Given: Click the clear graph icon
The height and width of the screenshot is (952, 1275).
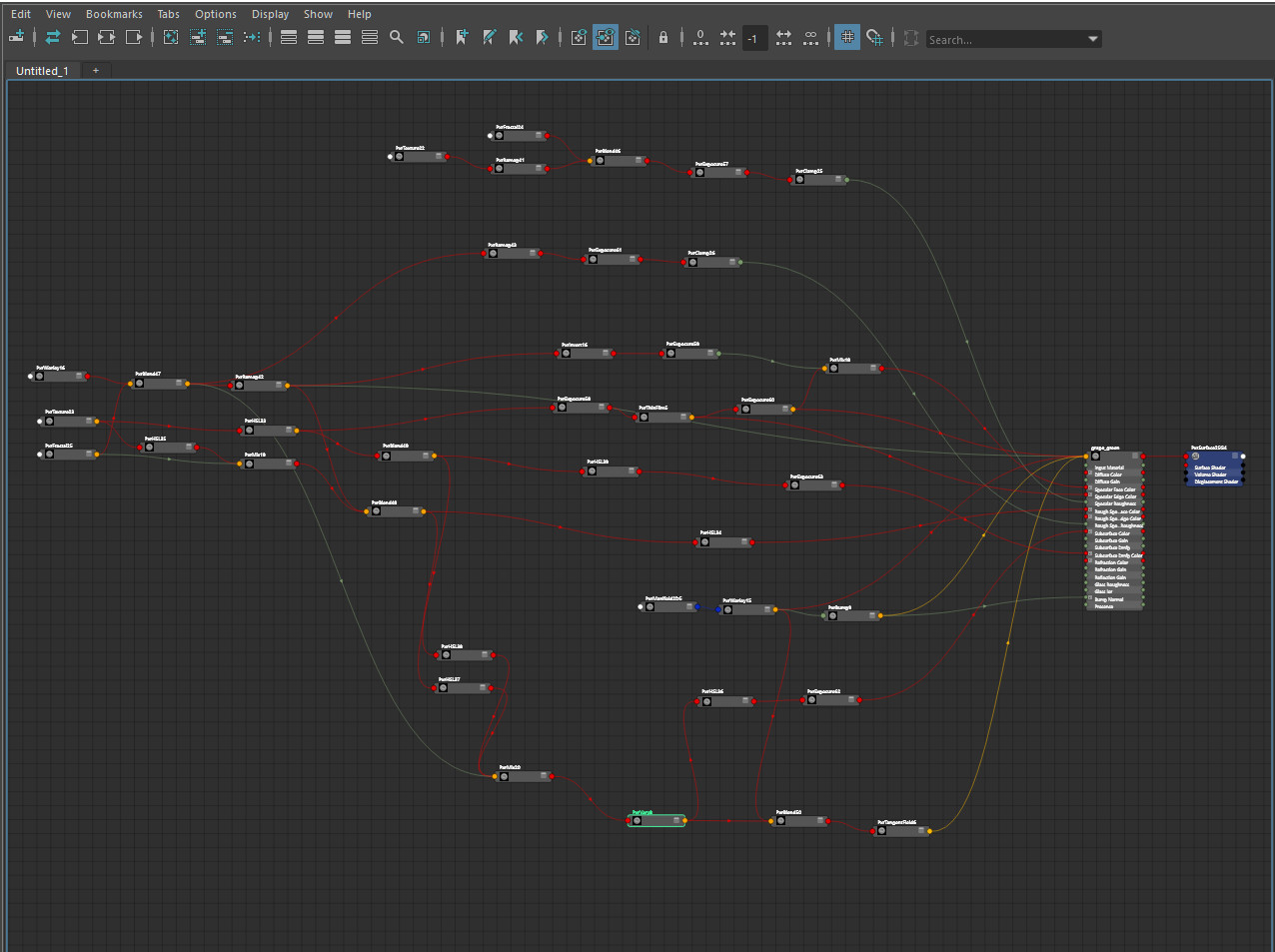Looking at the screenshot, I should (x=171, y=37).
